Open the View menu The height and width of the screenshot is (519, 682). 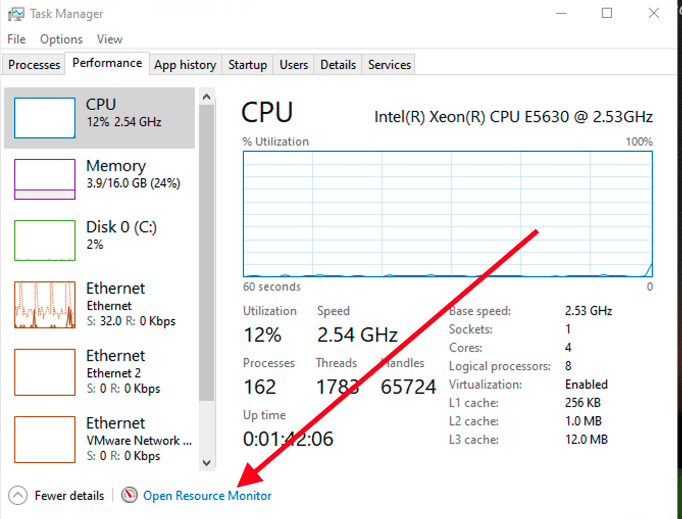(x=110, y=39)
